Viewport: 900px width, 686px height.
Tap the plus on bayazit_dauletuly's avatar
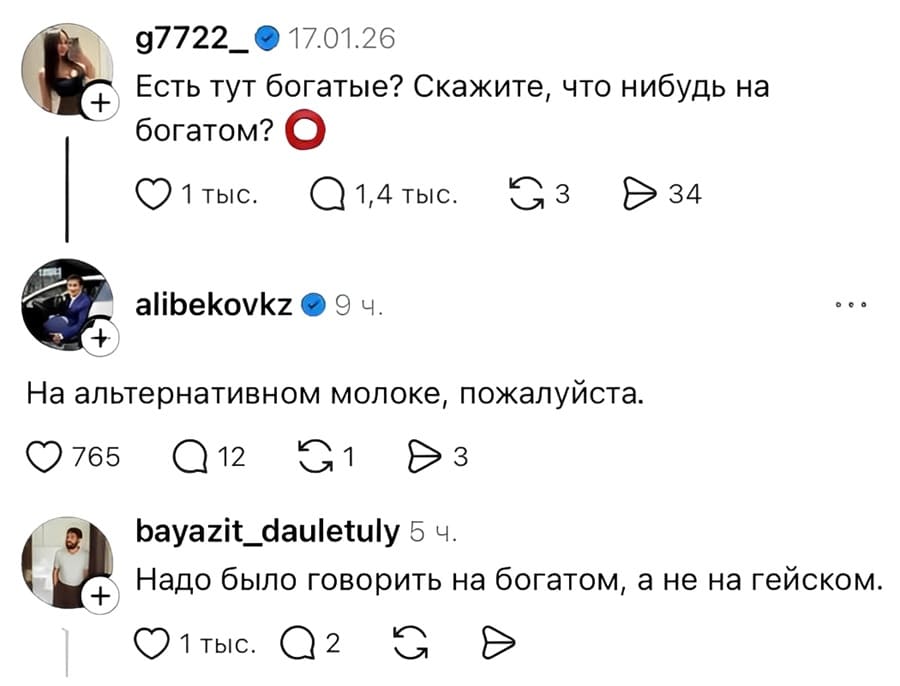coord(100,595)
